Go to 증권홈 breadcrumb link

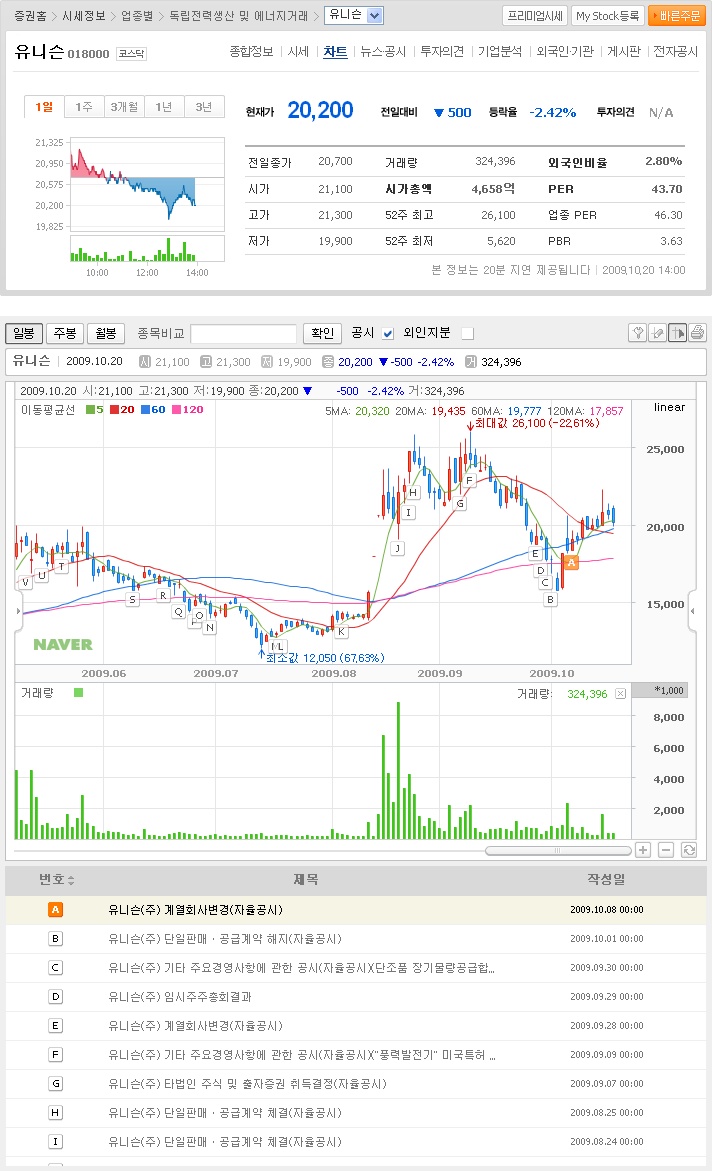[30, 16]
